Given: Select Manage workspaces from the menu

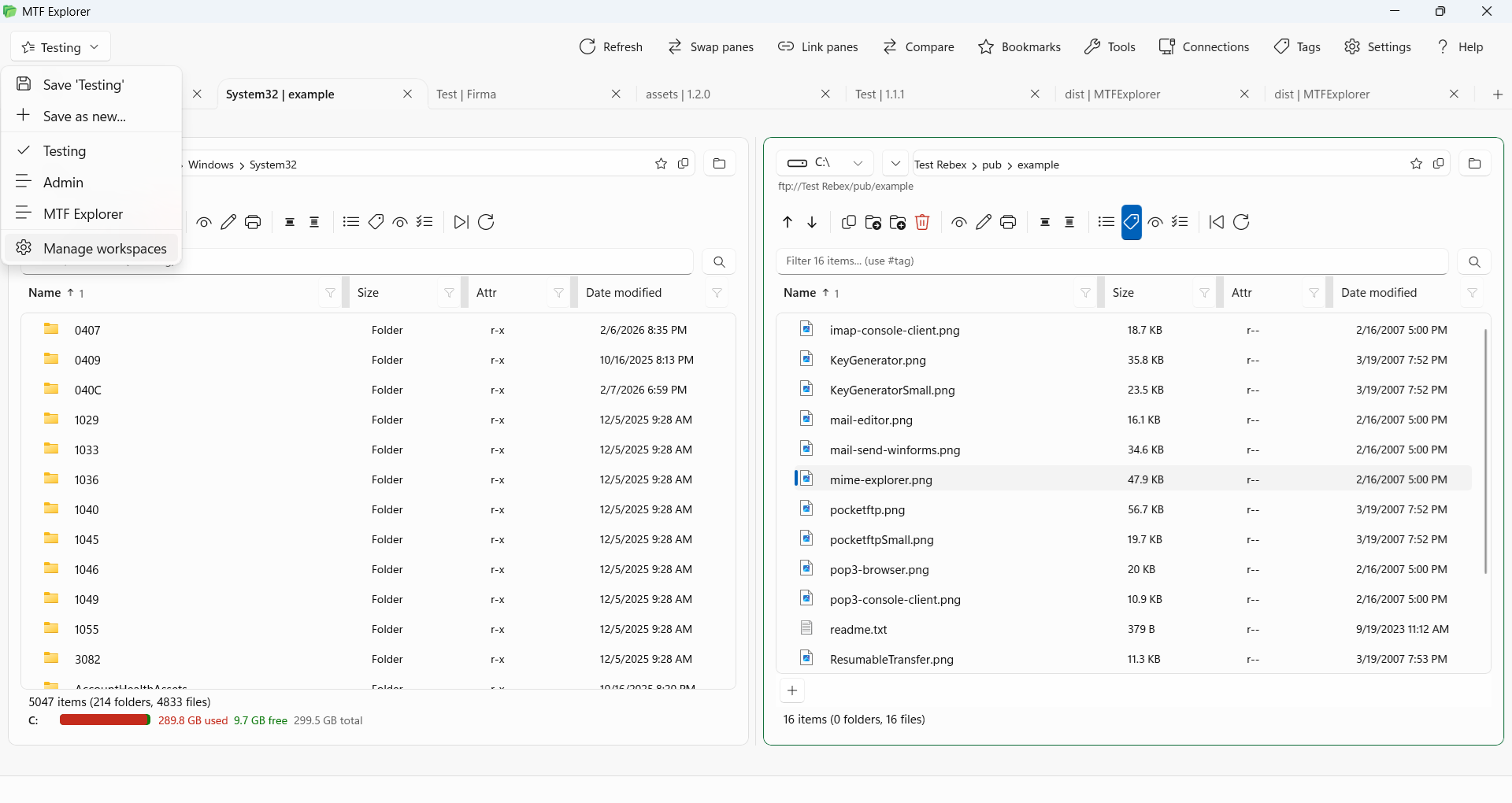Looking at the screenshot, I should pos(105,248).
